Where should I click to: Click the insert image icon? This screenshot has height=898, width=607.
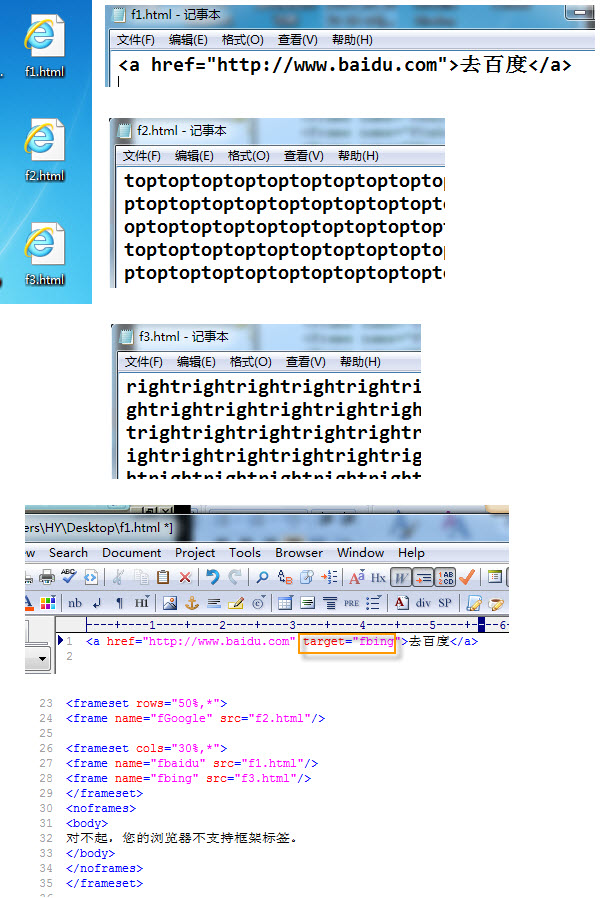pyautogui.click(x=170, y=602)
